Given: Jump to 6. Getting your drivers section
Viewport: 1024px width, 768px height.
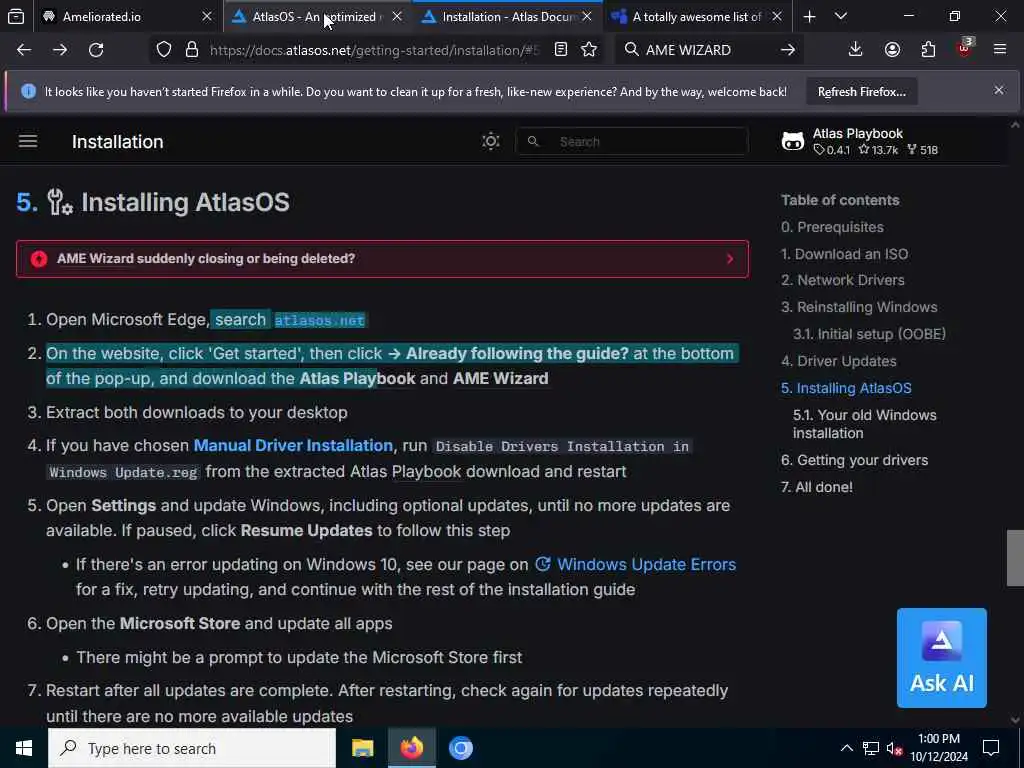Looking at the screenshot, I should click(x=854, y=460).
